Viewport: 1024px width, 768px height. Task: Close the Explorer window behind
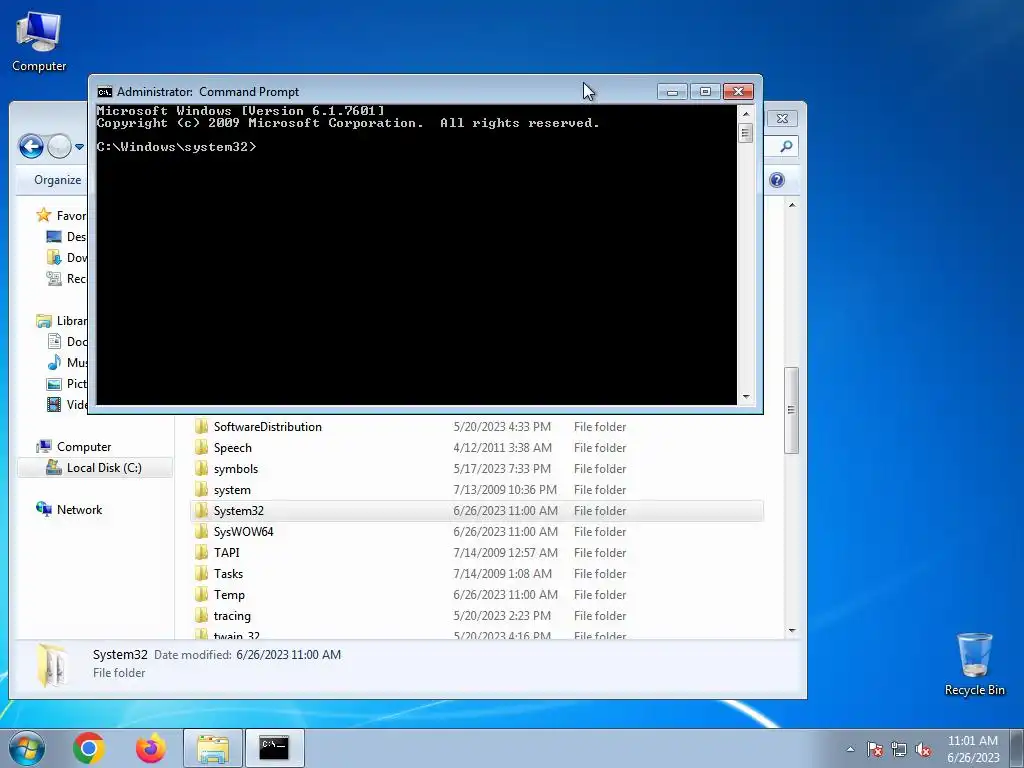782,118
